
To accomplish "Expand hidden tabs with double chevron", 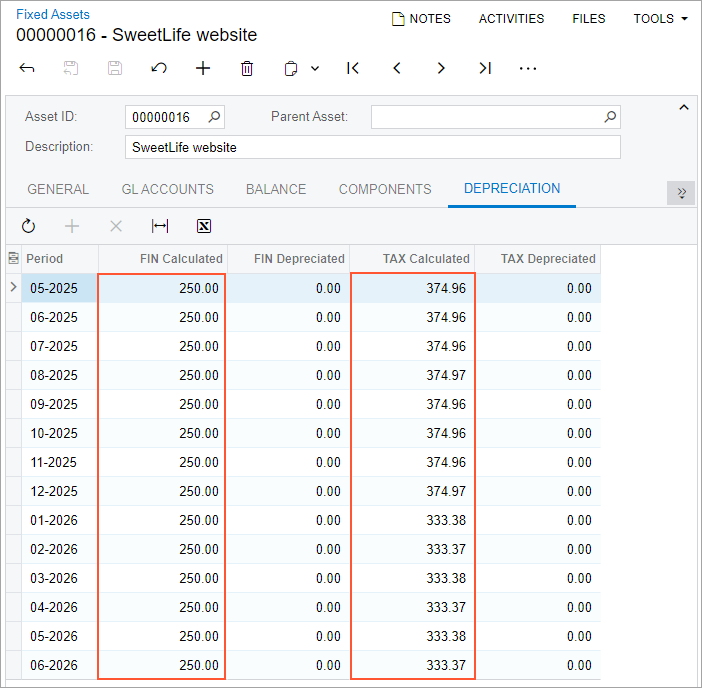I will click(681, 193).
